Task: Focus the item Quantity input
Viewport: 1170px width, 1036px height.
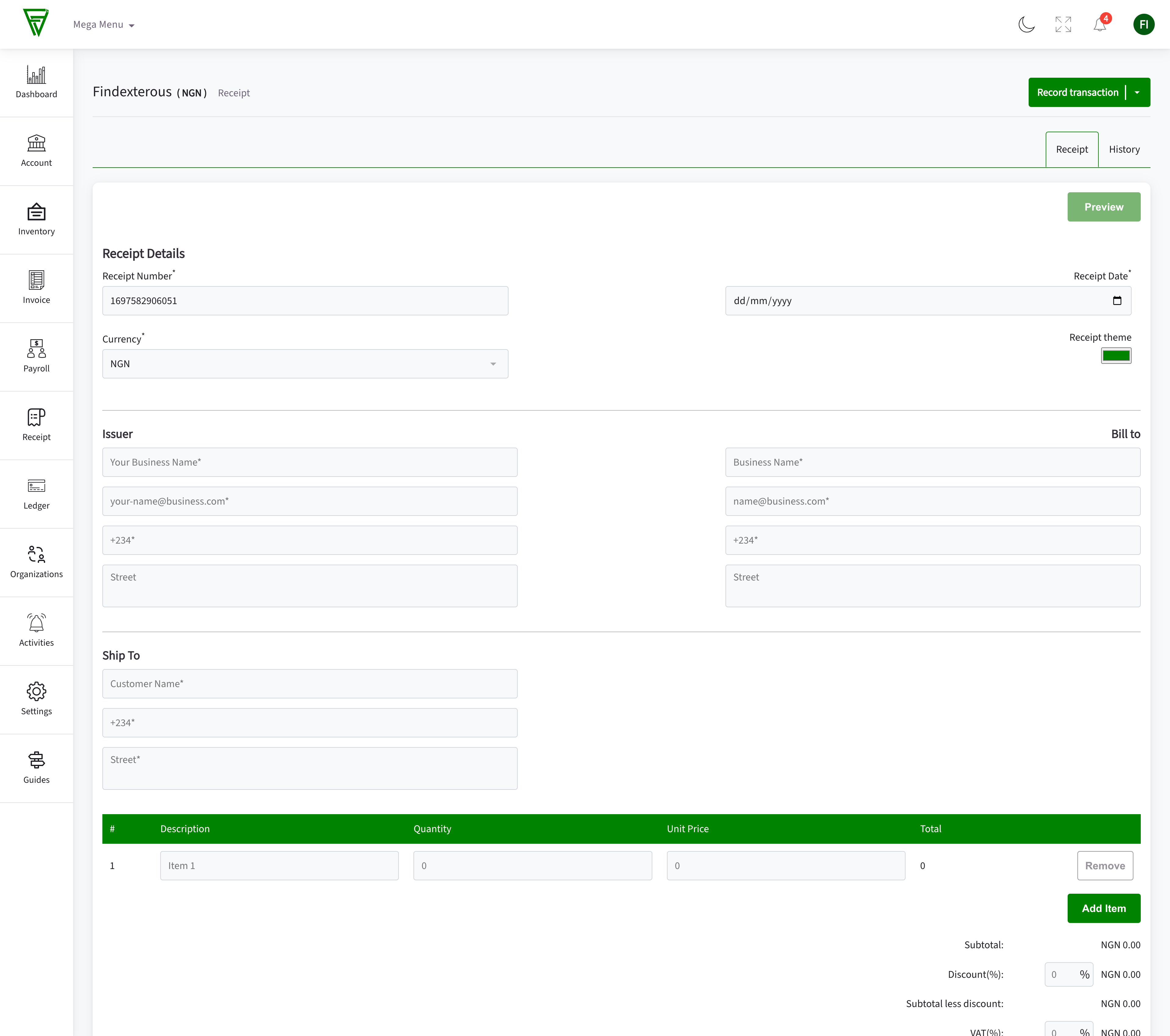Action: [532, 865]
